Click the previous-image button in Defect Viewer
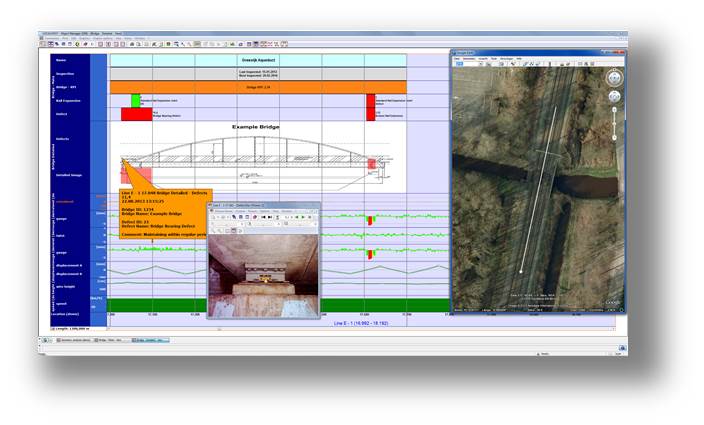The image size is (704, 425). click(x=264, y=217)
